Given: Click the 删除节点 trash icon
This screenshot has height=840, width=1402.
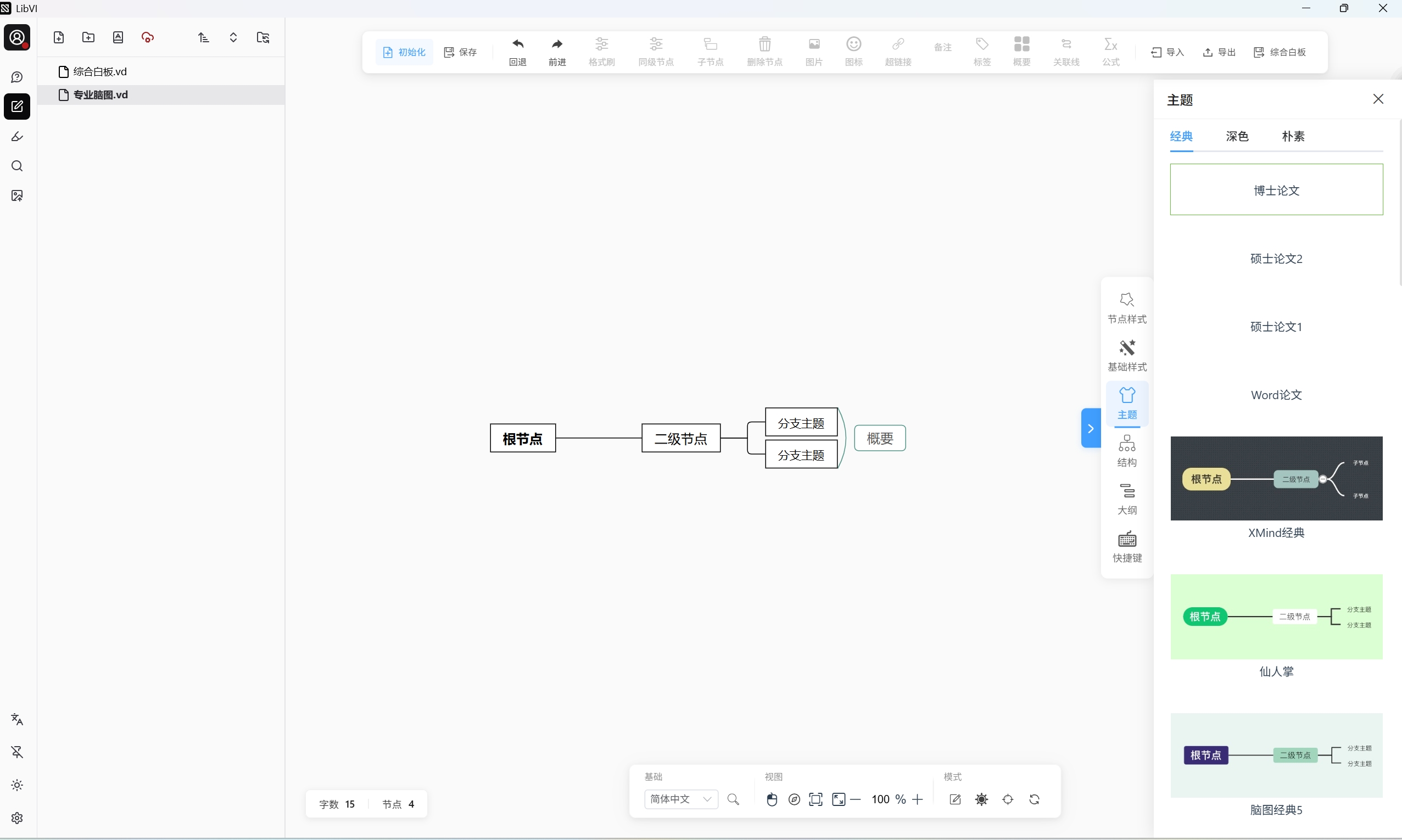Looking at the screenshot, I should 764,52.
